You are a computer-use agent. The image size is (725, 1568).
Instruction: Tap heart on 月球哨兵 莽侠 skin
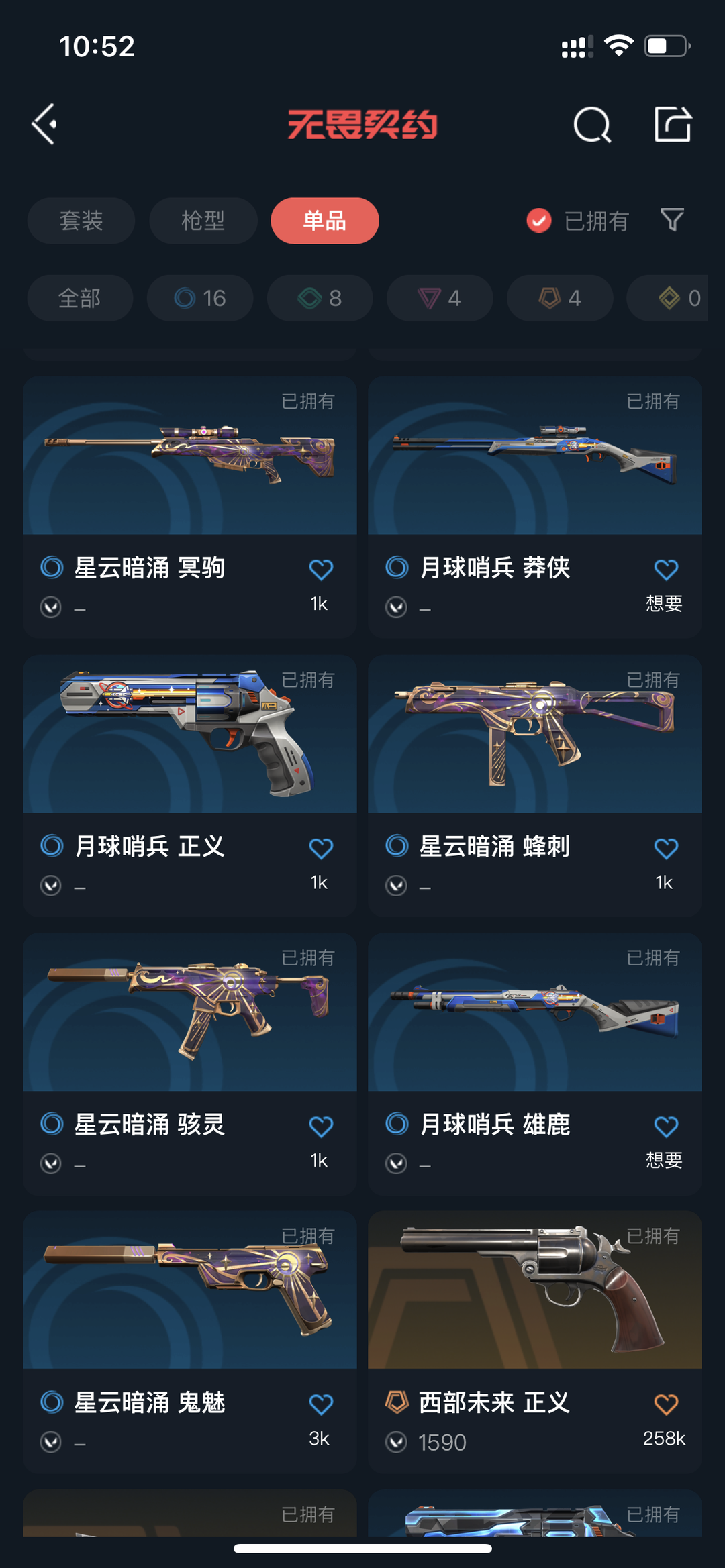point(666,570)
